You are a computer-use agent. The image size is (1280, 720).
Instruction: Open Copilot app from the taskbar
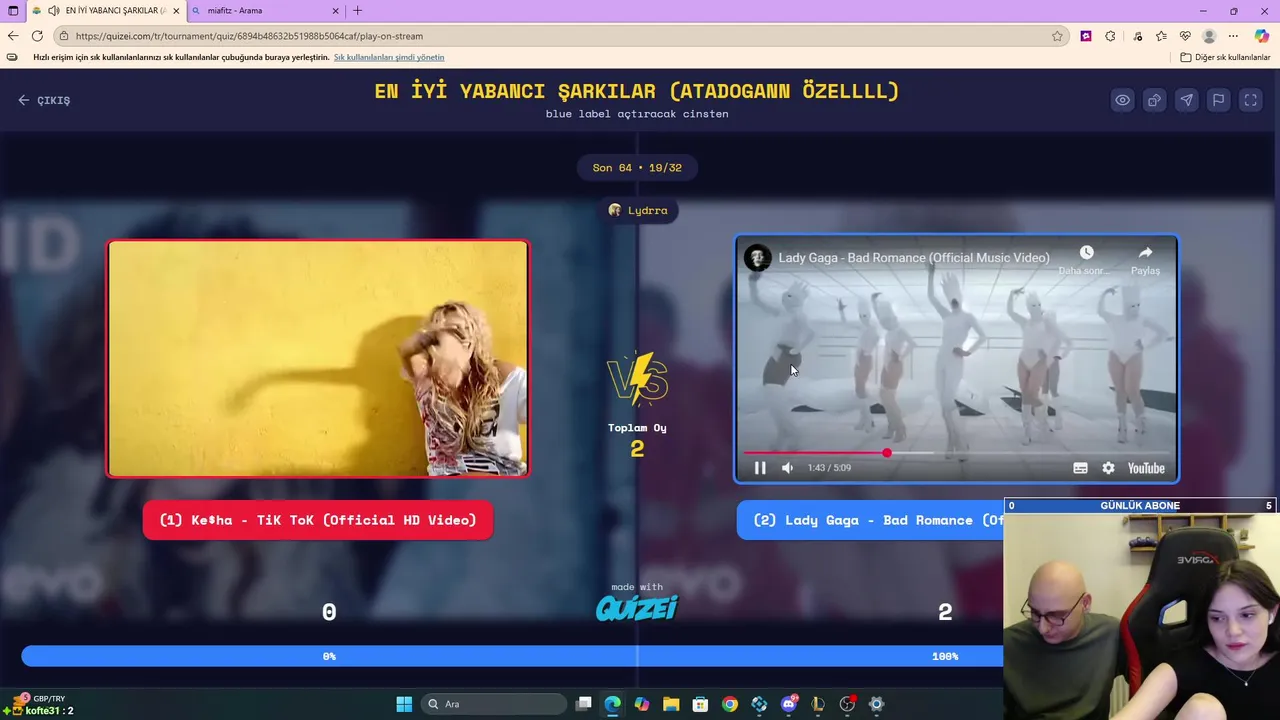click(641, 704)
